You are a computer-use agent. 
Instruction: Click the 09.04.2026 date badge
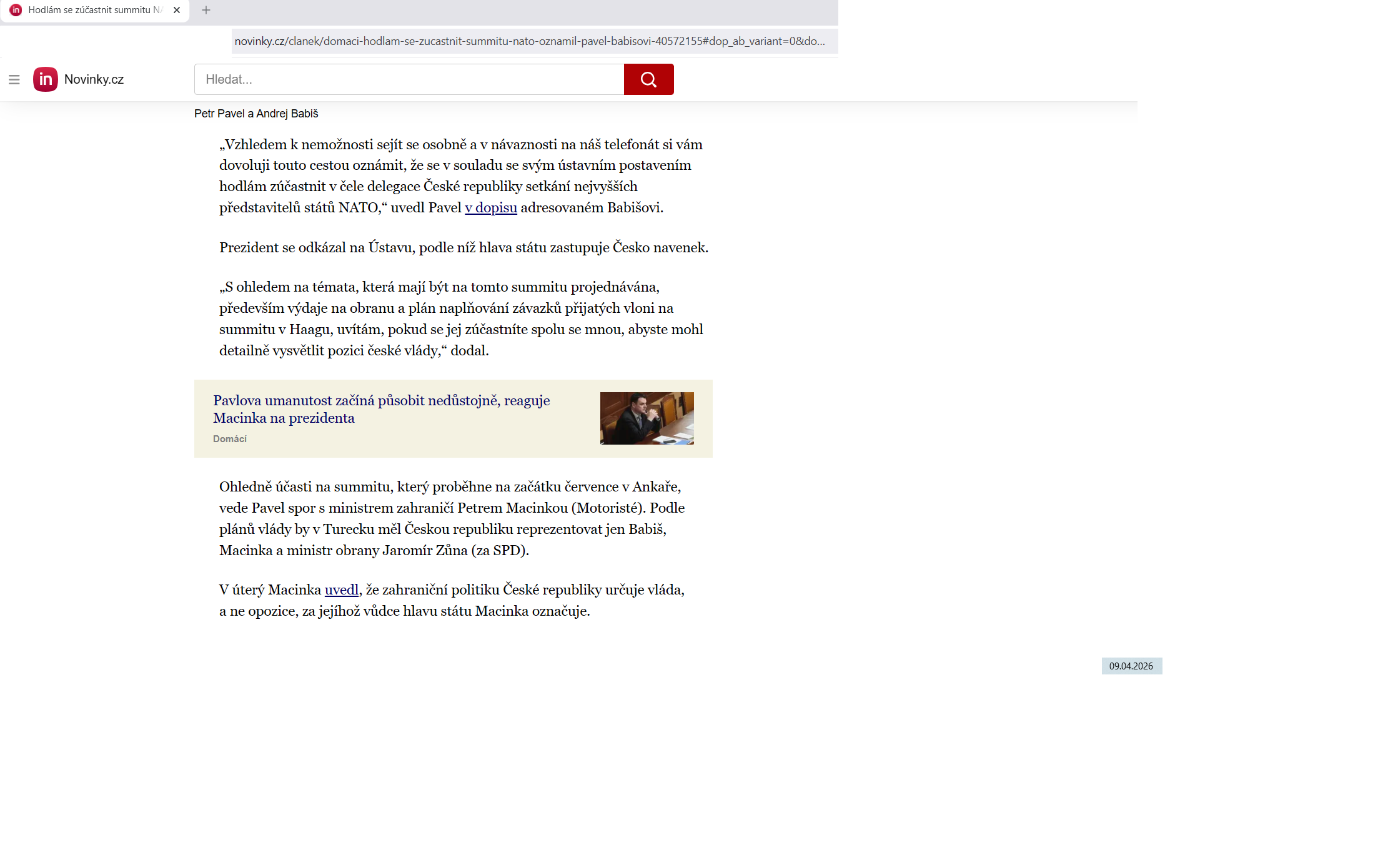pos(1131,666)
